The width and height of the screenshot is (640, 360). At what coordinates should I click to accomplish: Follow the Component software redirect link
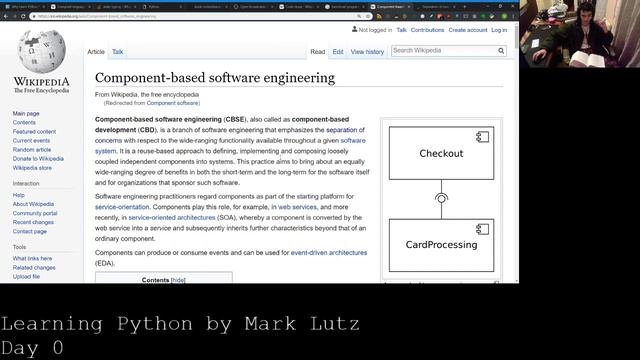point(173,103)
